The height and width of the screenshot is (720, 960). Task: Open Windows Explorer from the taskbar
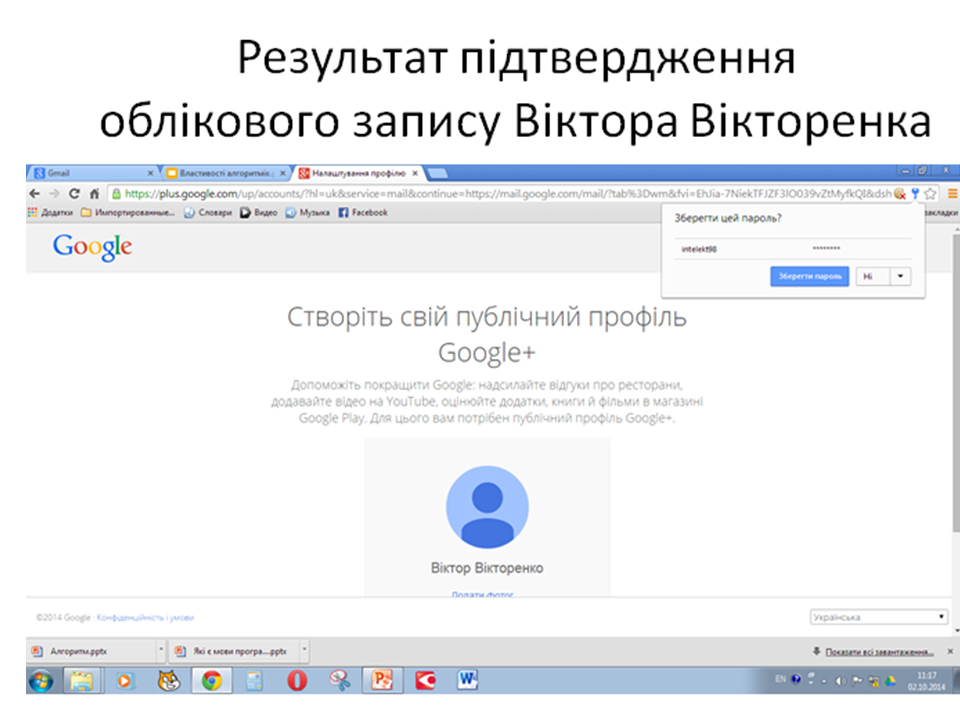81,681
